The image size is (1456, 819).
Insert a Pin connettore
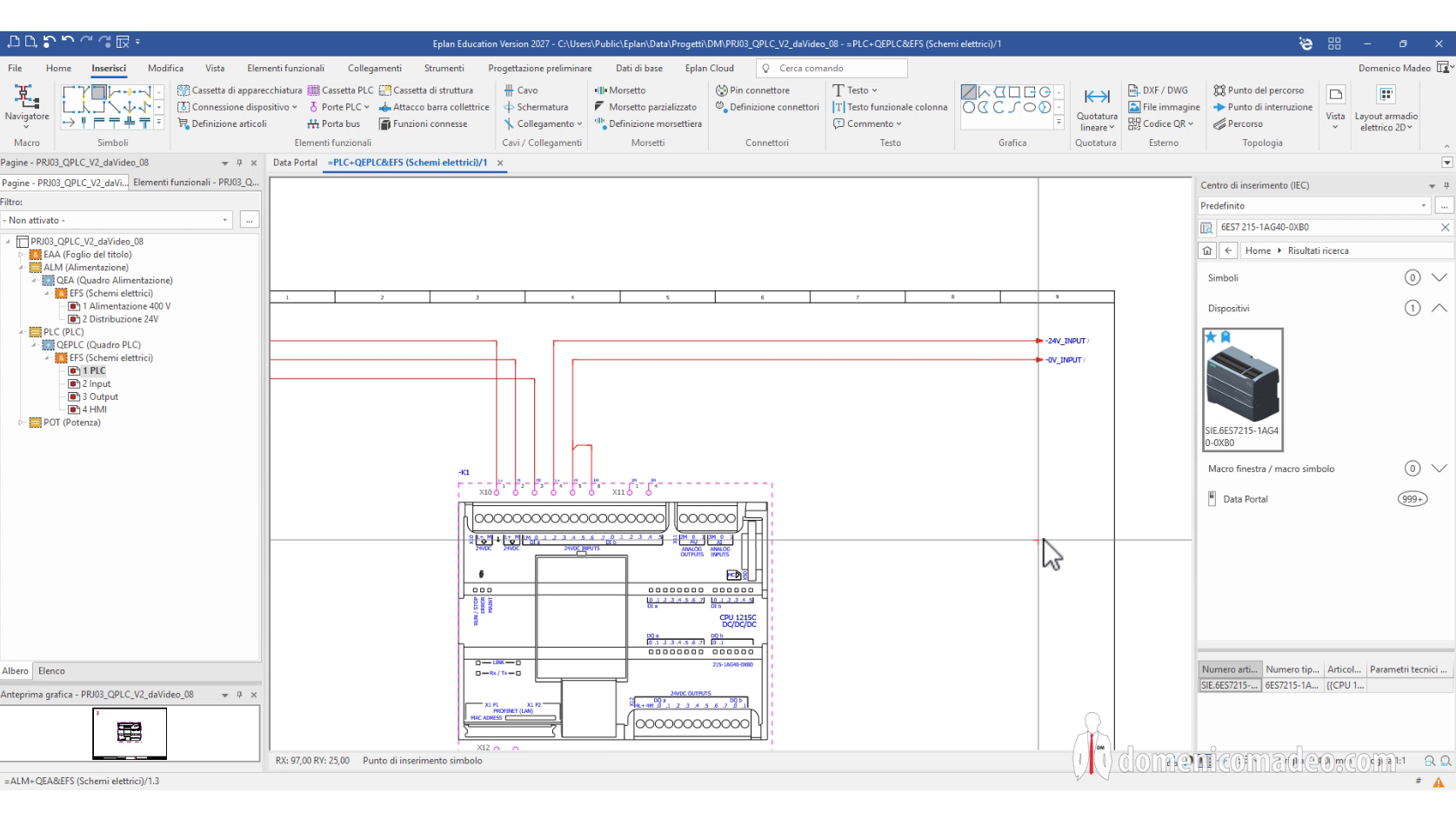pos(752,90)
